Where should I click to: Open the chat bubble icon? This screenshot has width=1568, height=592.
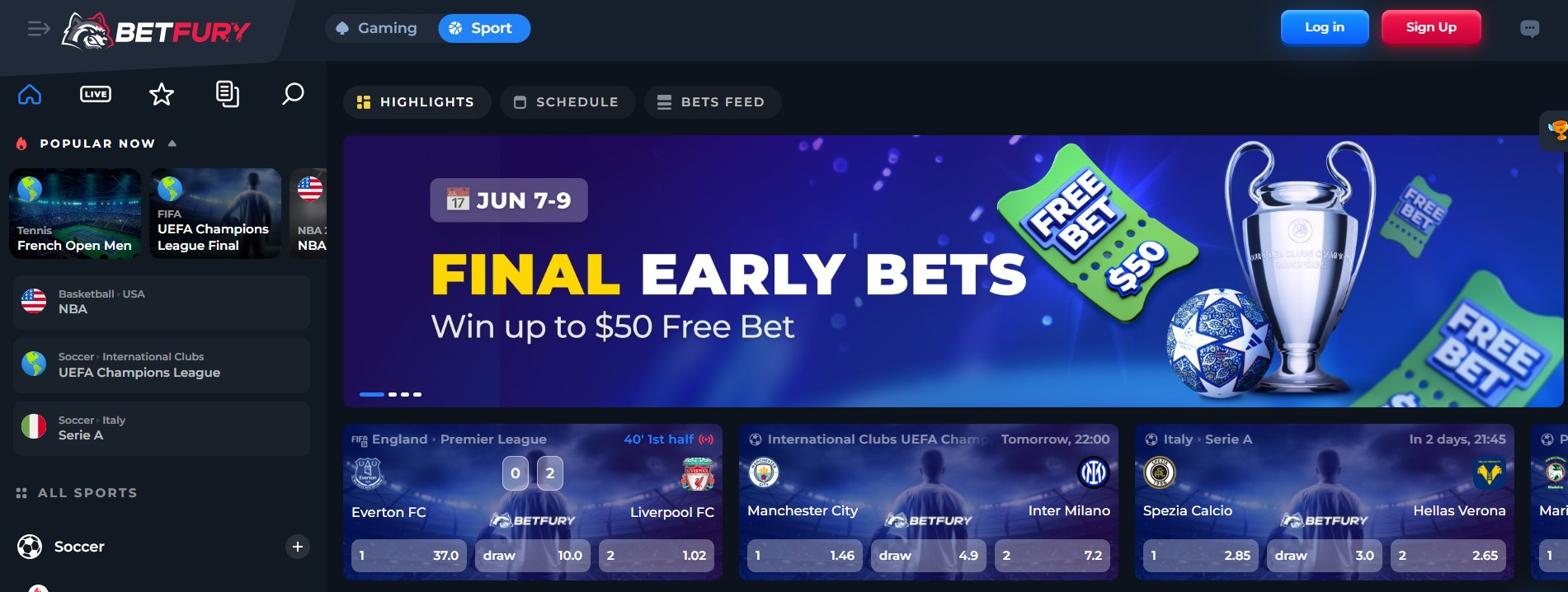(x=1529, y=29)
